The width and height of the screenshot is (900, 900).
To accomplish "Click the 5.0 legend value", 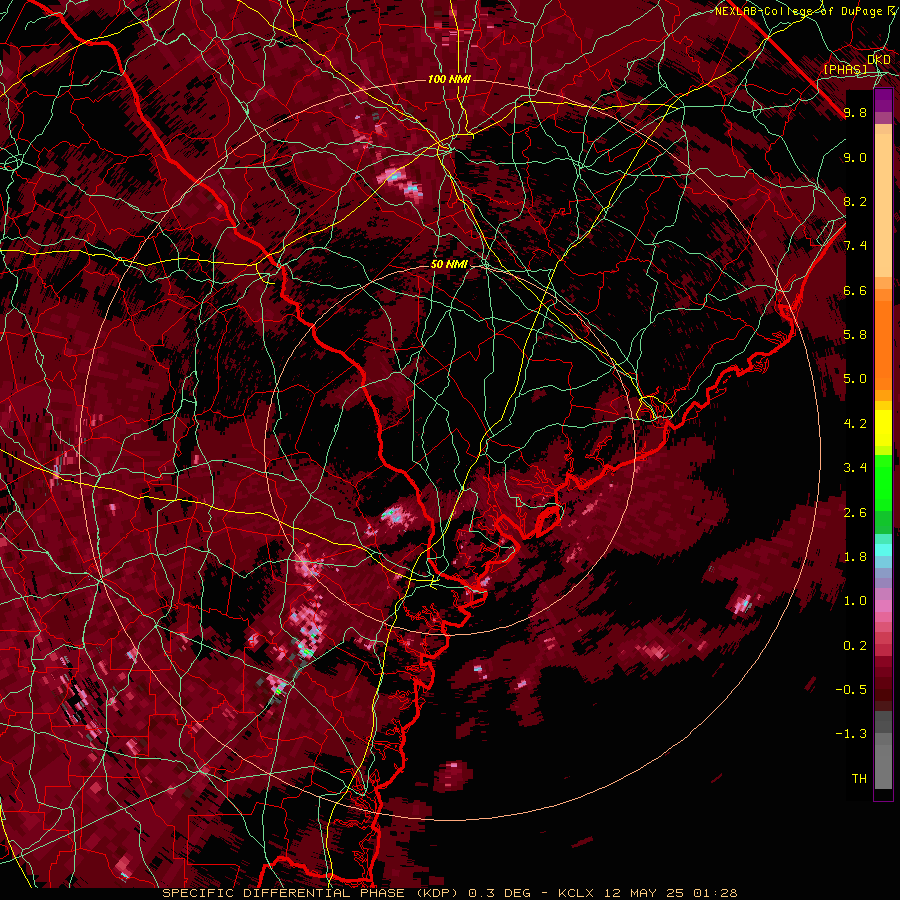I will point(855,379).
